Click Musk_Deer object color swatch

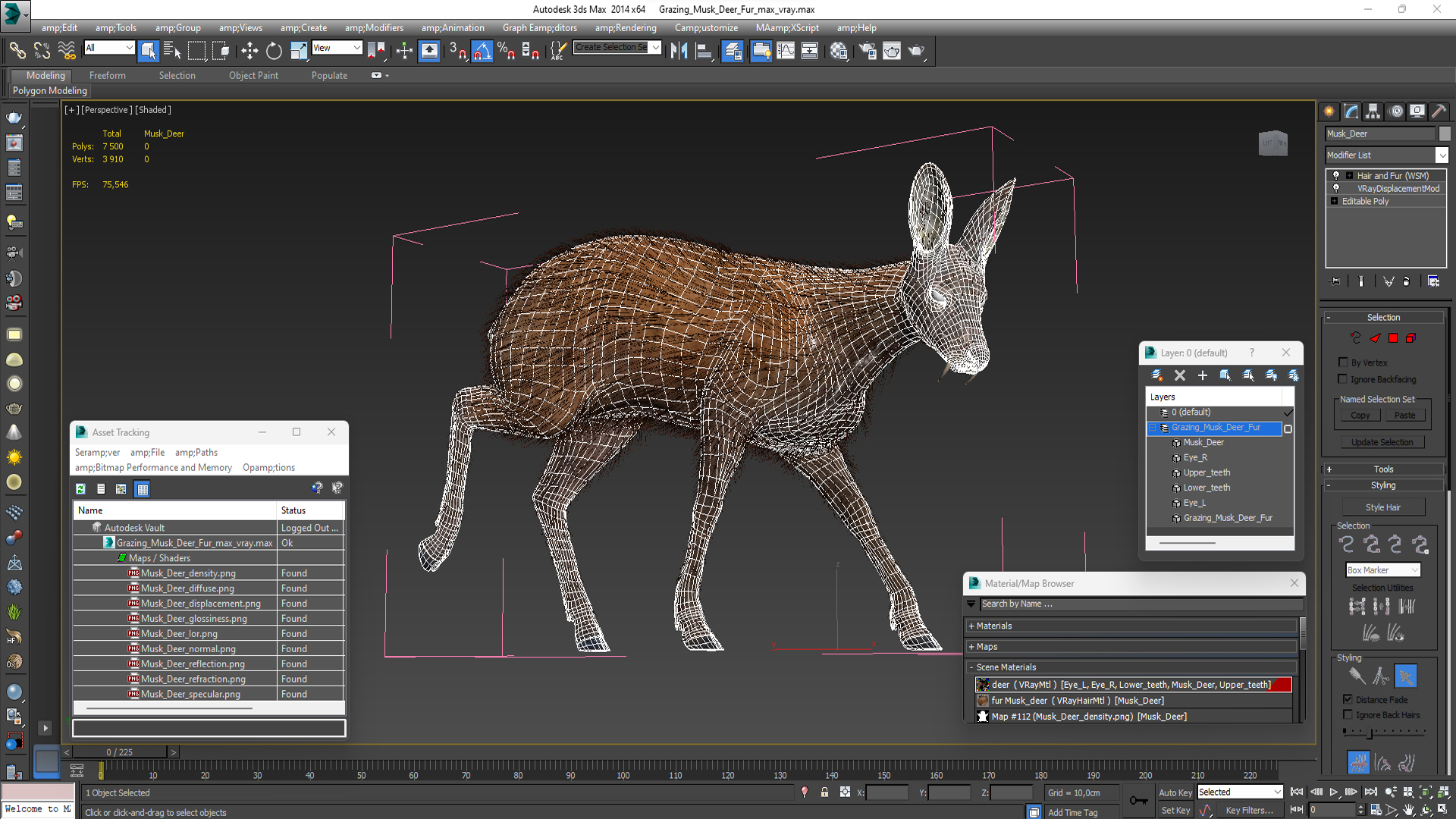click(x=1445, y=133)
